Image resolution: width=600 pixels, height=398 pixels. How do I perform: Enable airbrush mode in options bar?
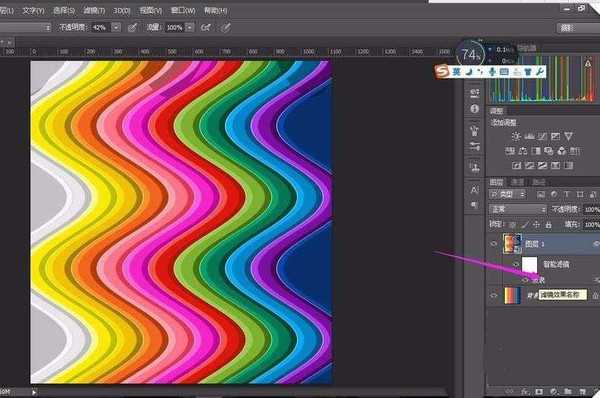206,27
